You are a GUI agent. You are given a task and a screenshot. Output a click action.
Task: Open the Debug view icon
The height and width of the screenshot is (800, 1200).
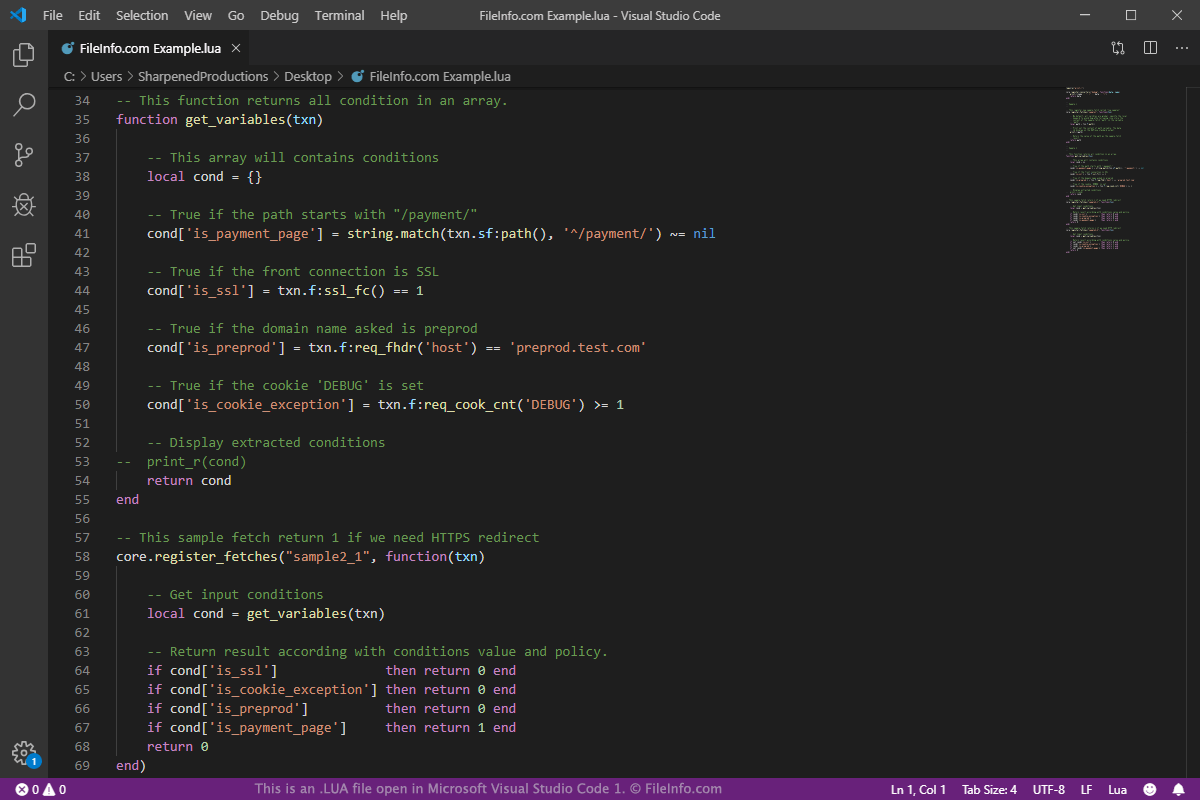click(24, 205)
